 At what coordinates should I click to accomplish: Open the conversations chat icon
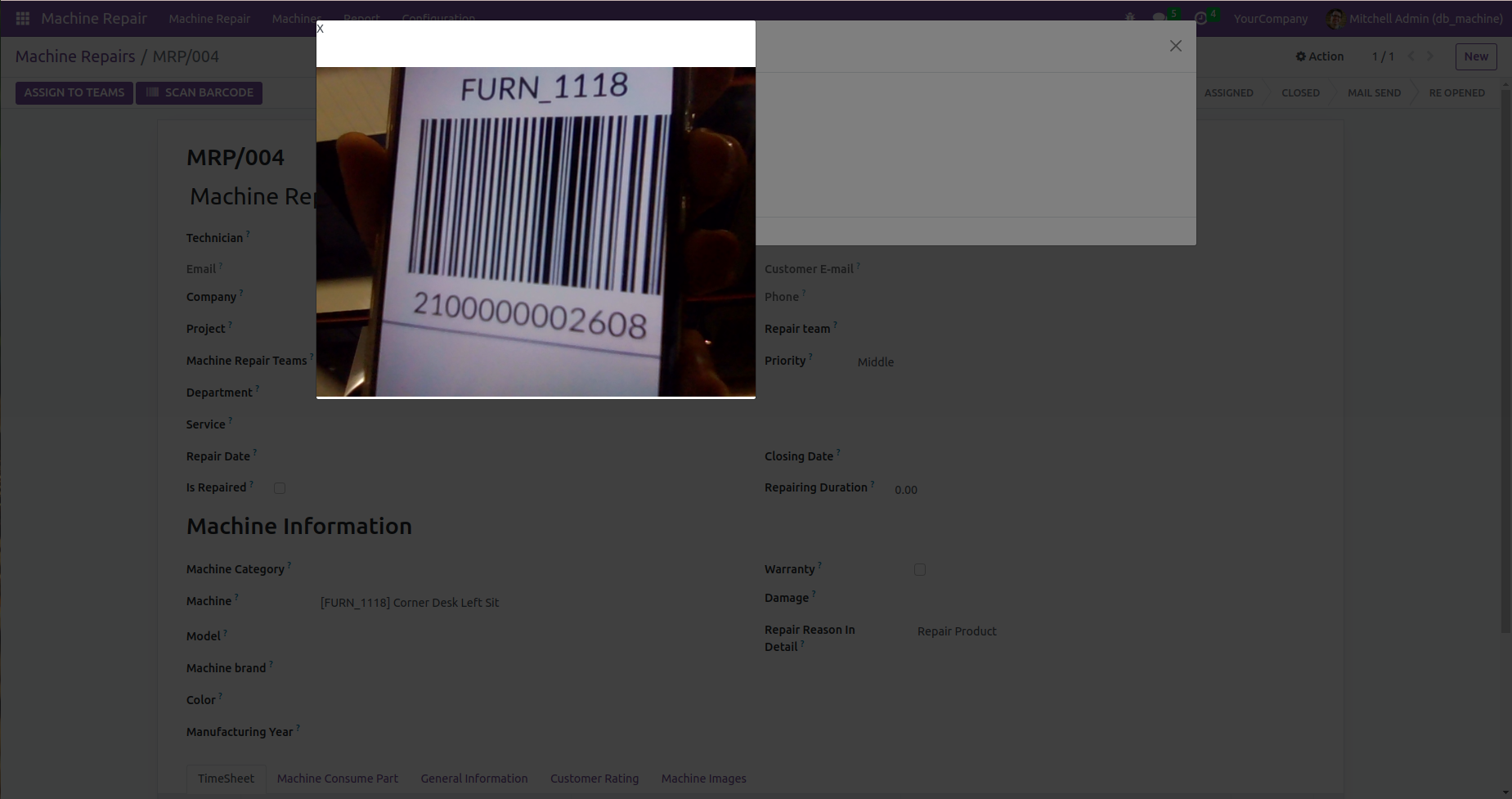tap(1160, 18)
